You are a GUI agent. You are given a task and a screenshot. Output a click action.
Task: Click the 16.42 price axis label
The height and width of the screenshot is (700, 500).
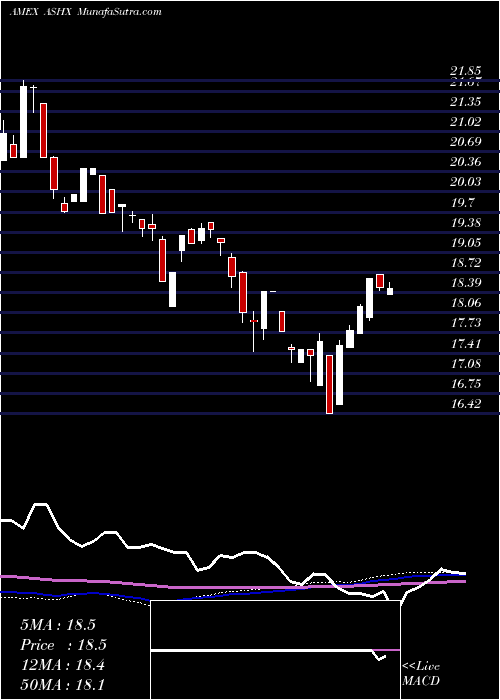[466, 404]
